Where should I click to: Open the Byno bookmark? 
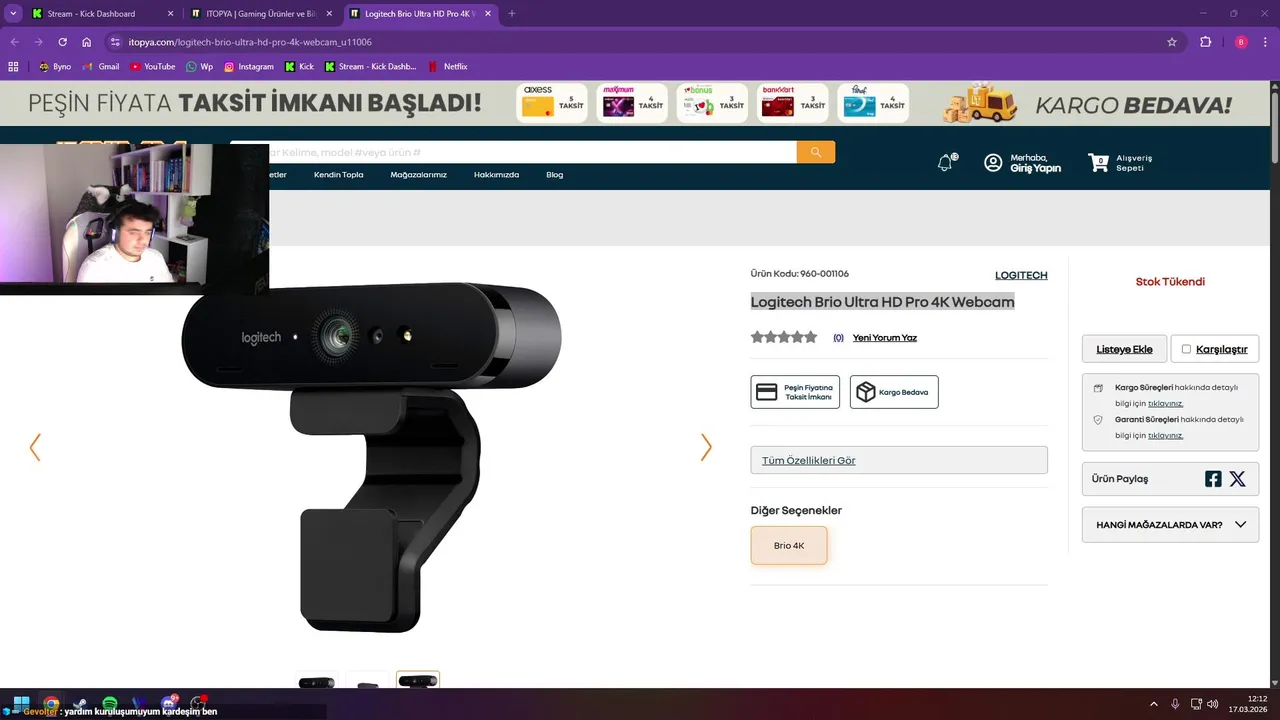coord(55,67)
